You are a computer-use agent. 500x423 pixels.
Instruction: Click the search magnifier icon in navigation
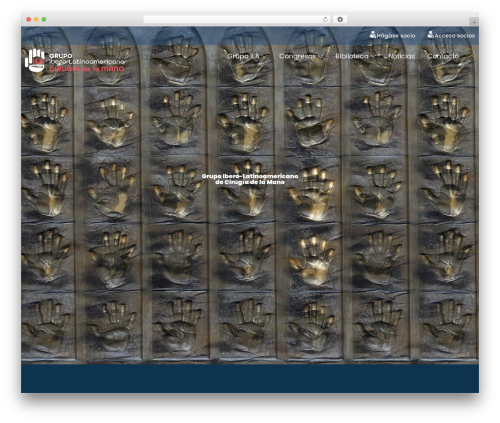470,54
